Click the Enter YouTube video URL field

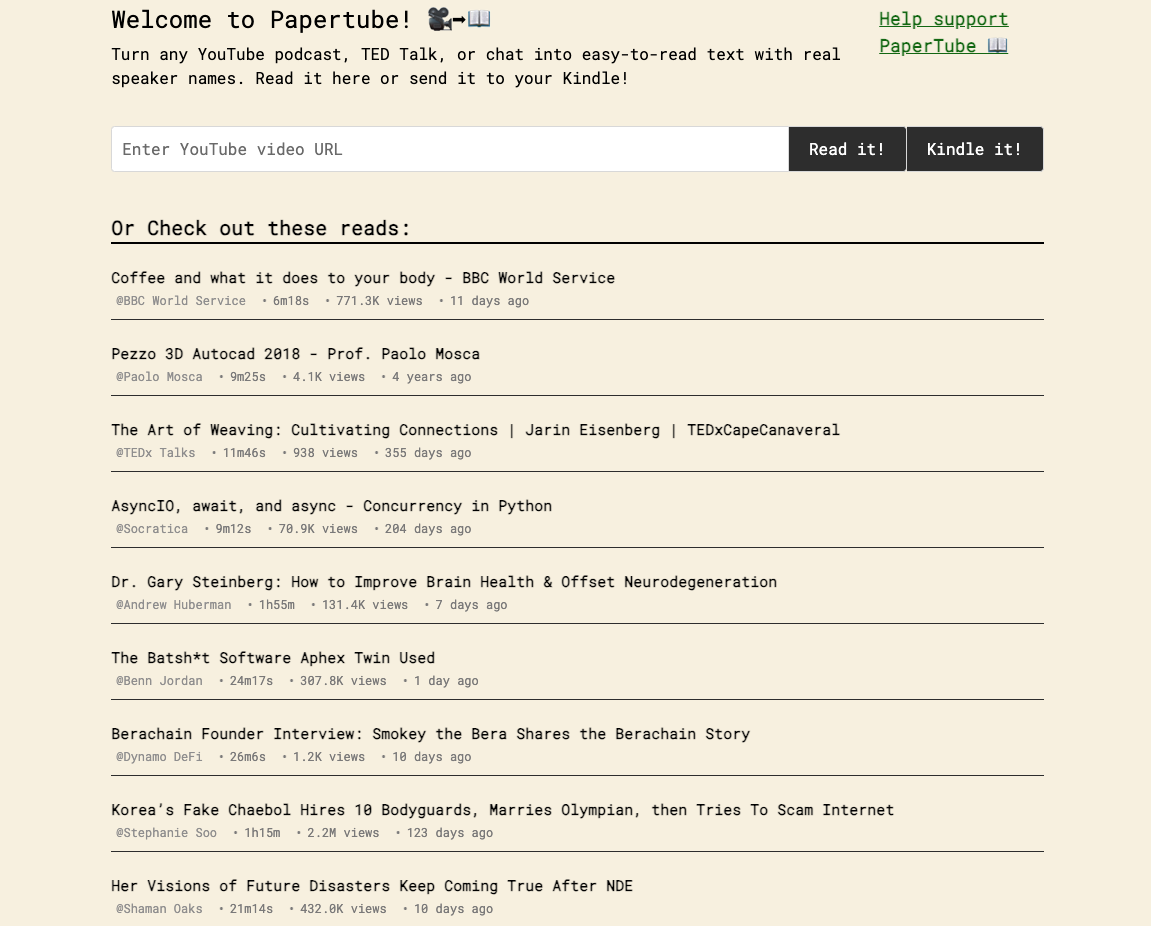[450, 149]
